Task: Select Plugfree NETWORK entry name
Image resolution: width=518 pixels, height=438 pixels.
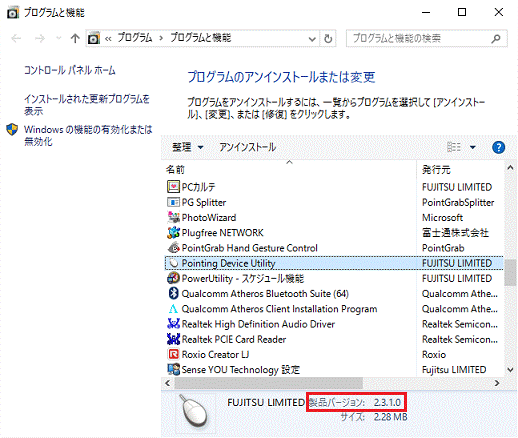Action: [x=222, y=233]
